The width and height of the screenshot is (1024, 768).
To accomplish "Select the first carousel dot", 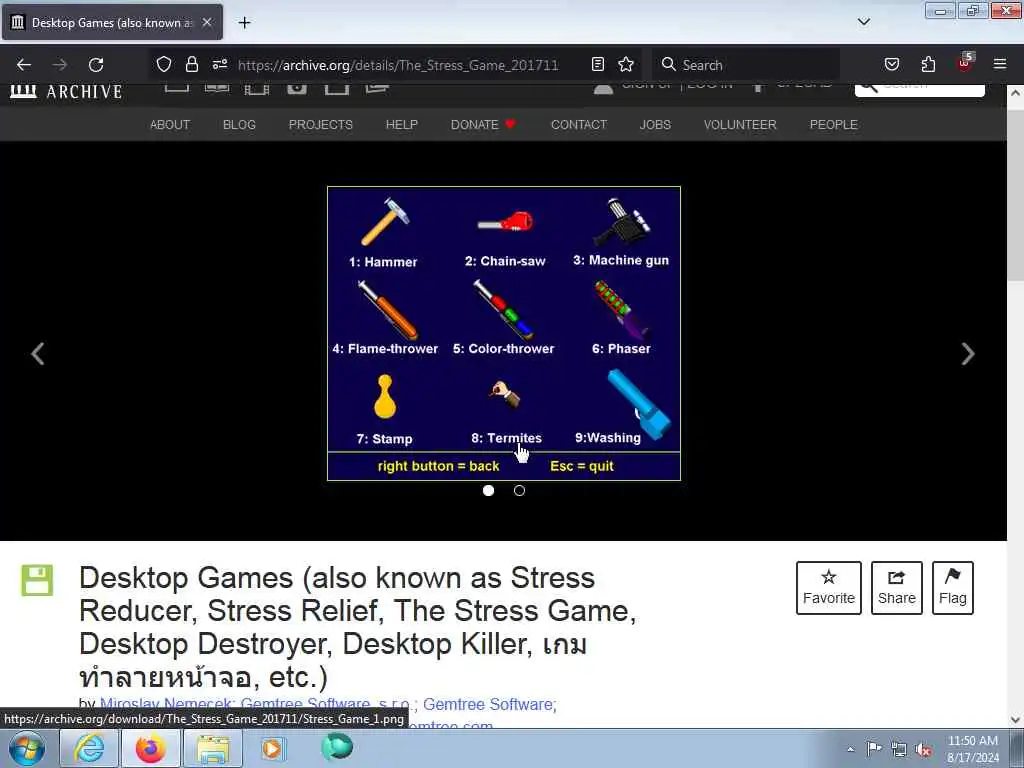I will coord(488,490).
